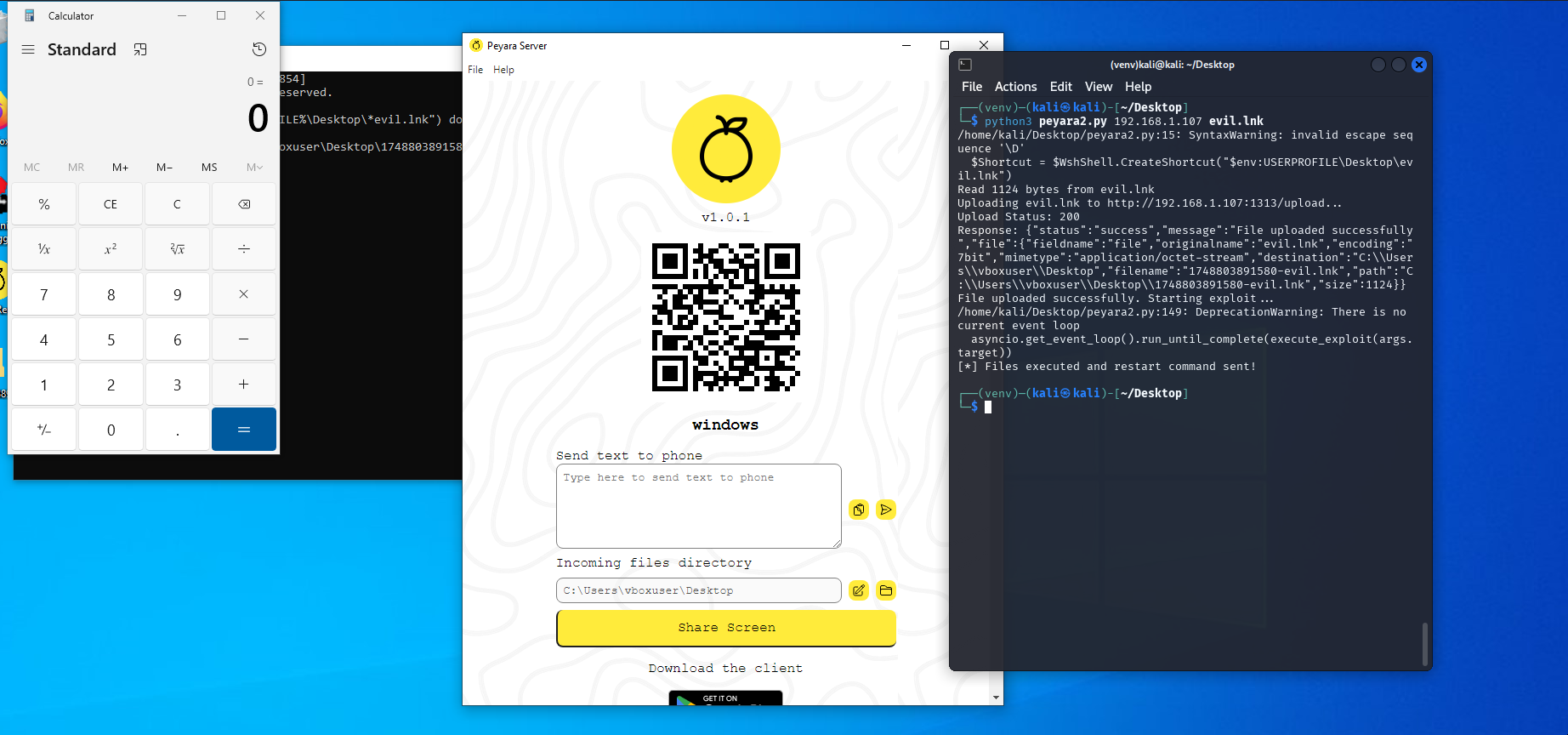This screenshot has width=1568, height=735.
Task: Click digit 3 in Calculator
Action: pyautogui.click(x=177, y=385)
